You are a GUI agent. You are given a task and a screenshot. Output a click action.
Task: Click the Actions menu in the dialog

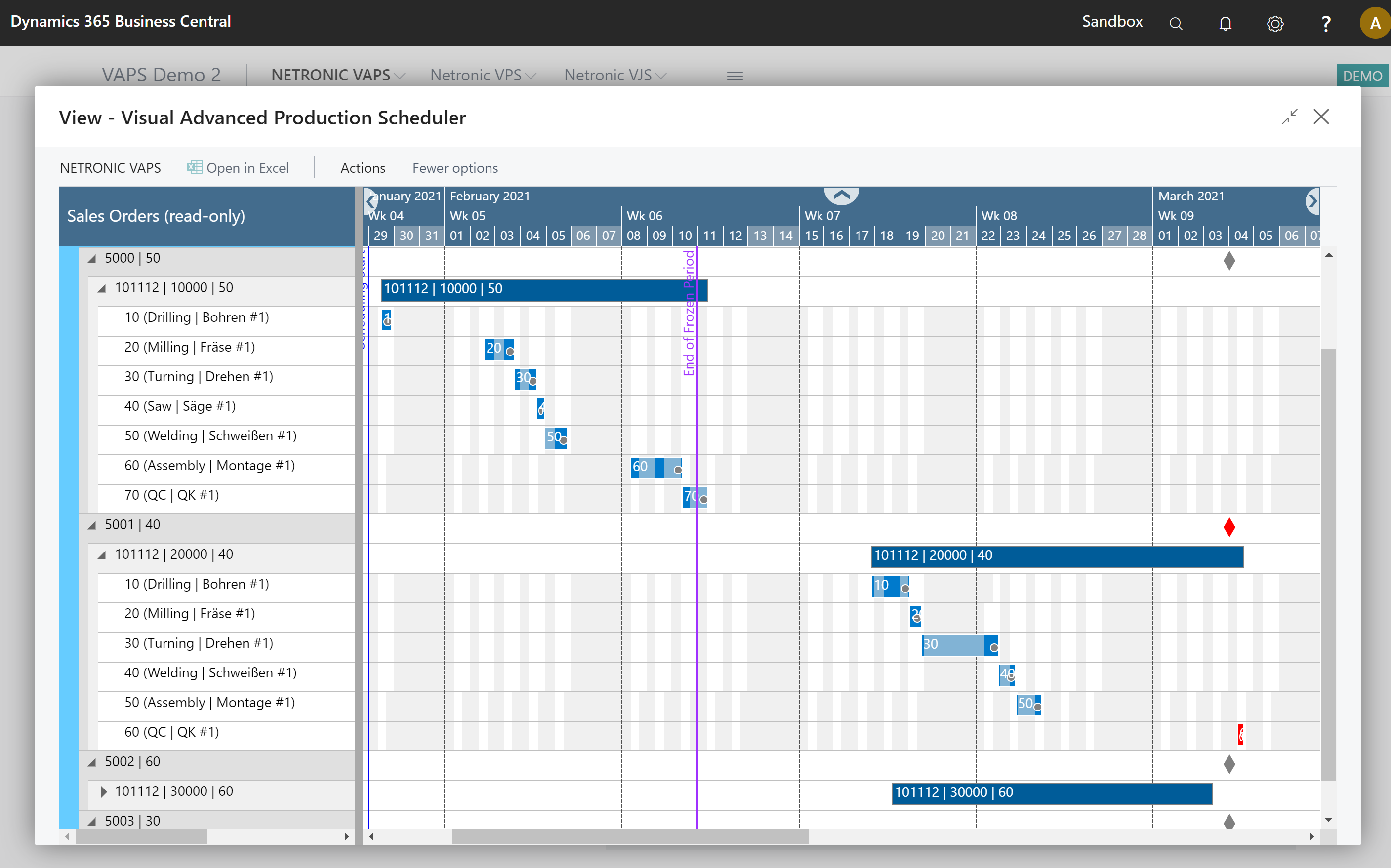click(x=363, y=168)
